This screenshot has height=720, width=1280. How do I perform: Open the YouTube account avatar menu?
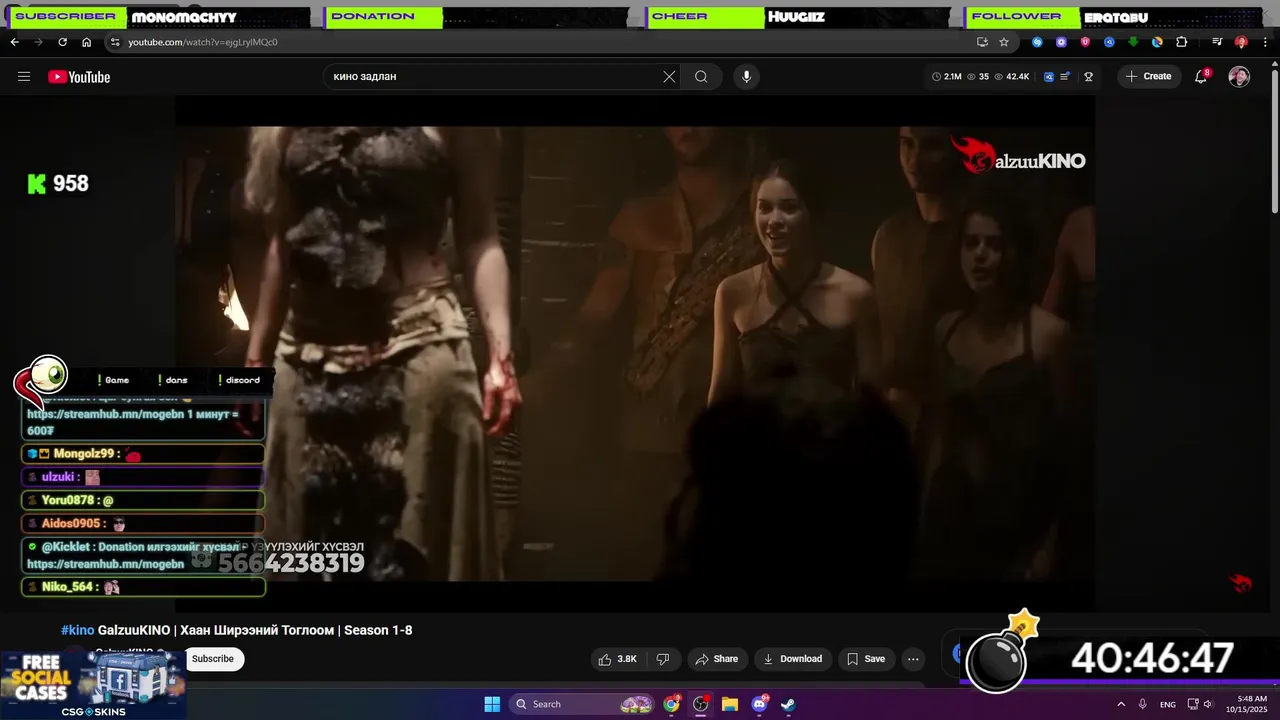coord(1239,77)
